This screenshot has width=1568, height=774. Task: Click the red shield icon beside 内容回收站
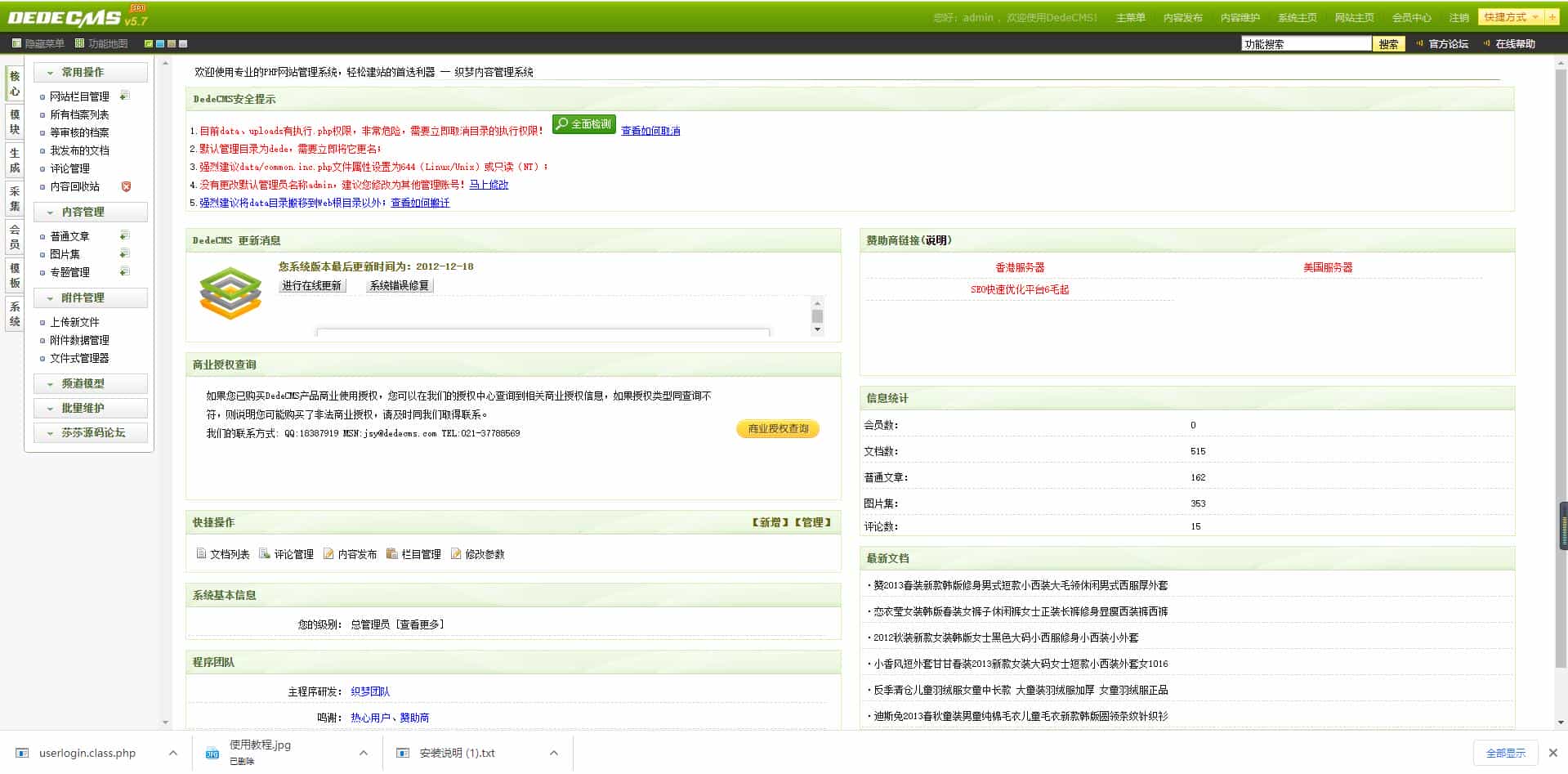click(126, 186)
